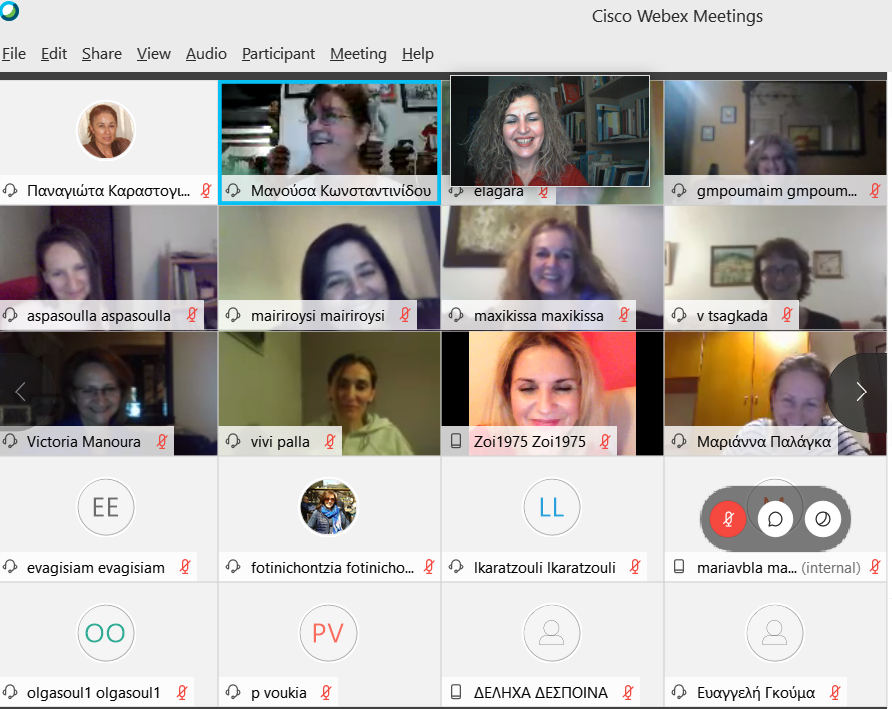
Task: Click headset icon beside Victoria Manoura
Action: pyautogui.click(x=10, y=441)
